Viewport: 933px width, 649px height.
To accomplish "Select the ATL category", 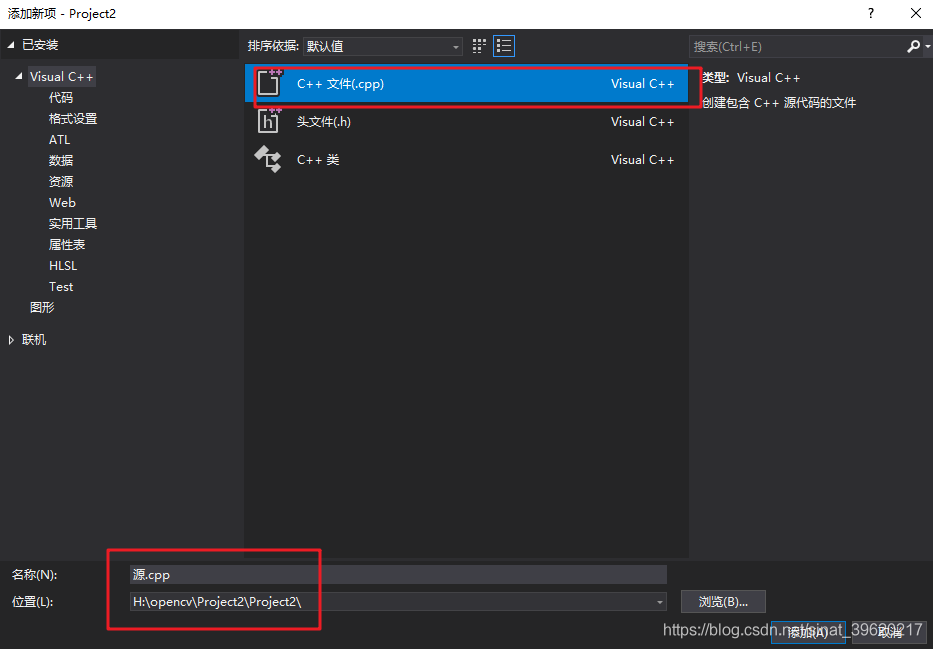I will pyautogui.click(x=59, y=139).
